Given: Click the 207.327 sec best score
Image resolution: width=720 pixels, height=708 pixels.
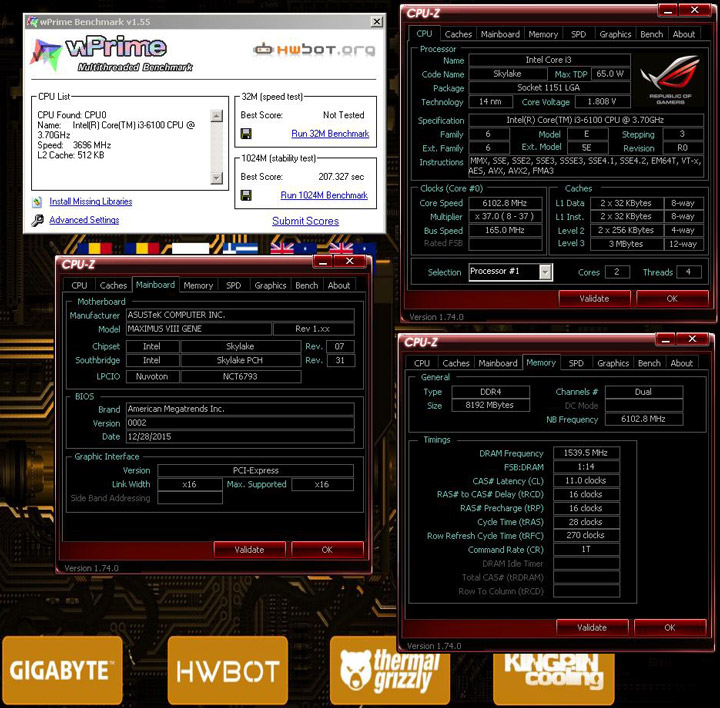Looking at the screenshot, I should pyautogui.click(x=341, y=177).
